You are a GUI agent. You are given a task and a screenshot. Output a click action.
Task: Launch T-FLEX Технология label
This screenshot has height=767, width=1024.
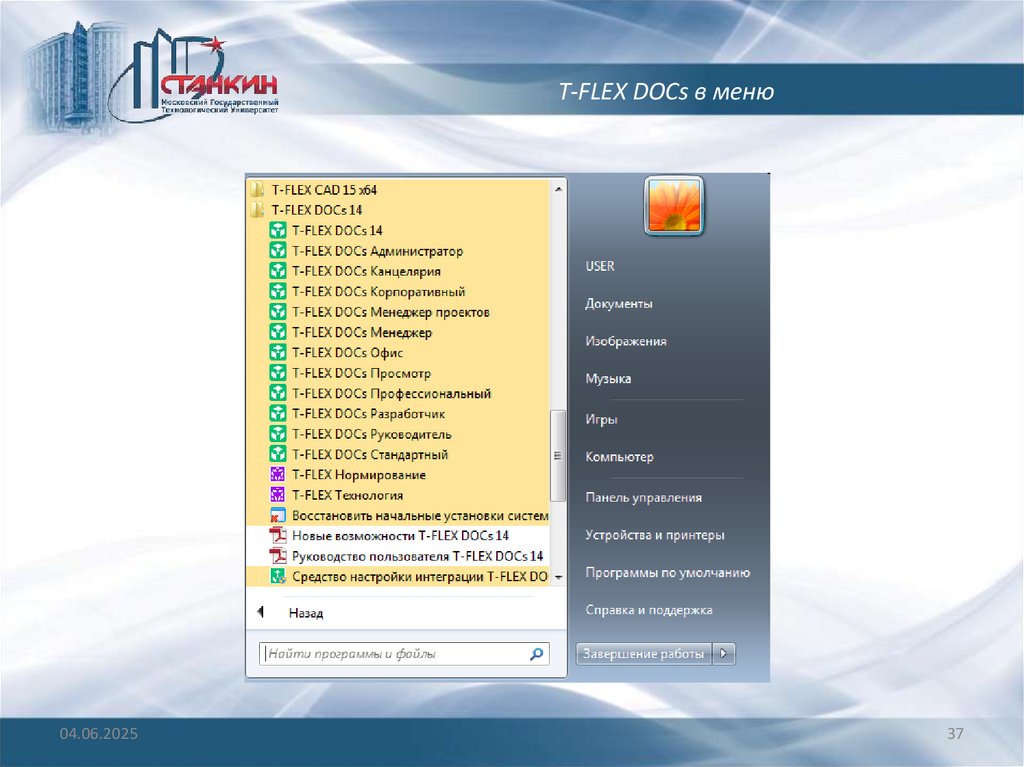347,495
